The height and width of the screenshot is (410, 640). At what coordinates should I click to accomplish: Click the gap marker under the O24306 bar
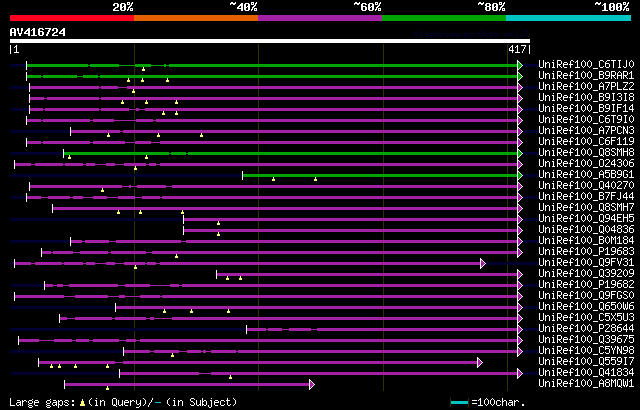136,168
